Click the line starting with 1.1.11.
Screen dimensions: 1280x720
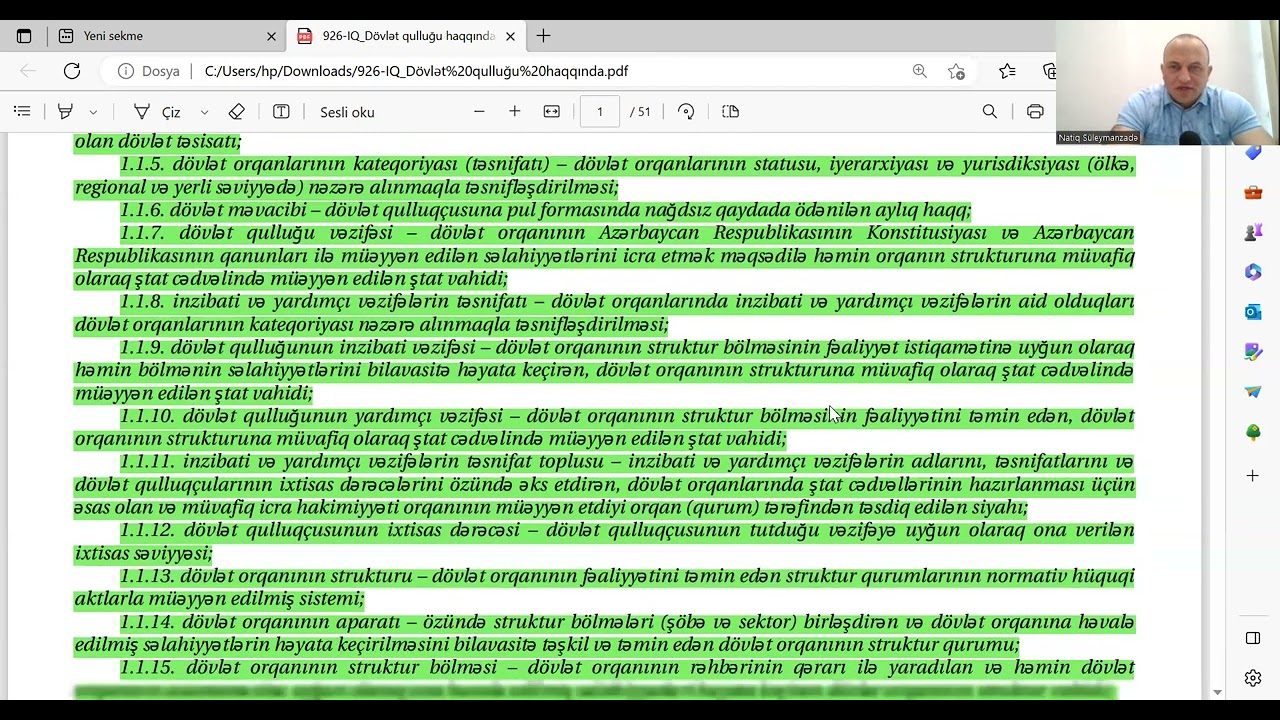[x=628, y=461]
